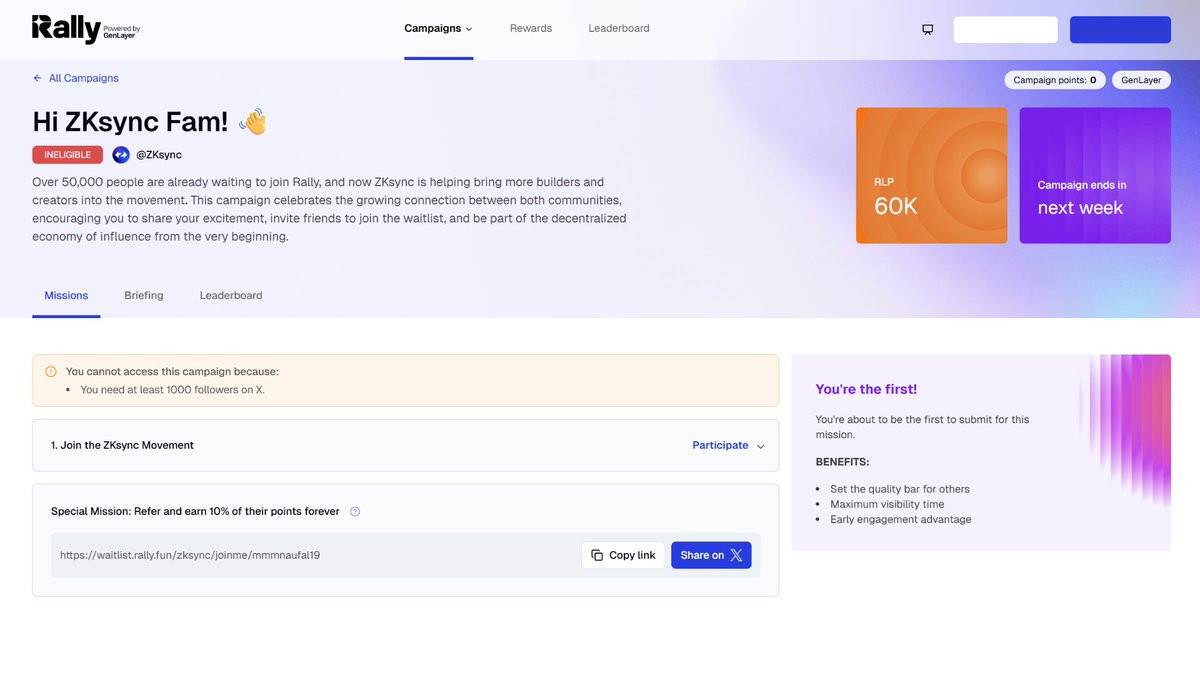1200x675 pixels.
Task: Click the Copy link button
Action: (623, 555)
